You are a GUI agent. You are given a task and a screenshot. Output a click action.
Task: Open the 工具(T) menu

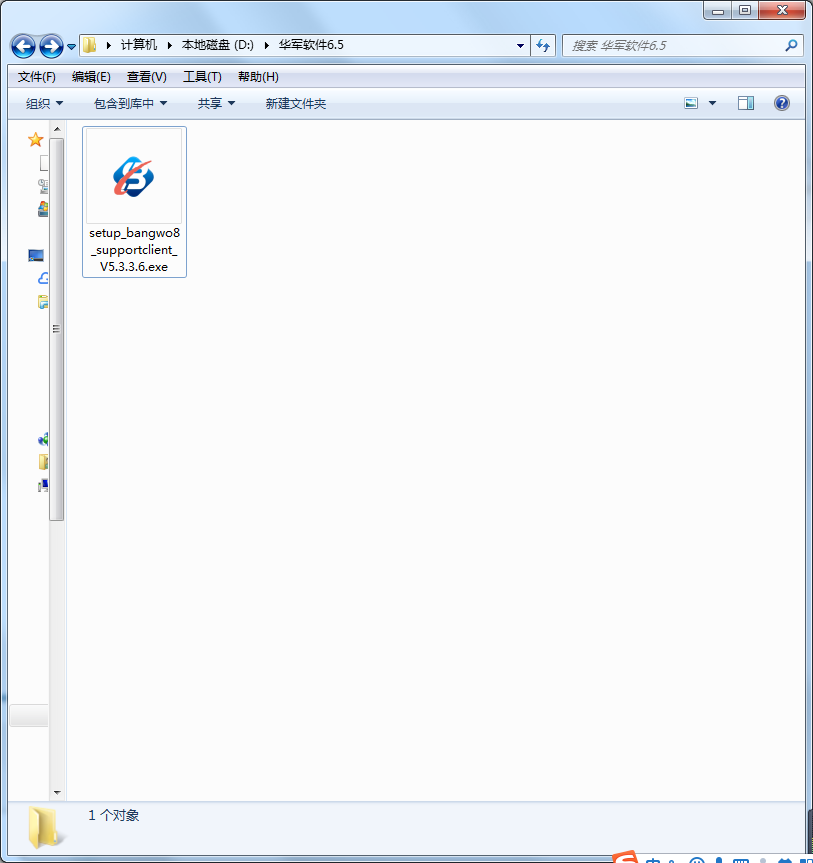point(203,77)
